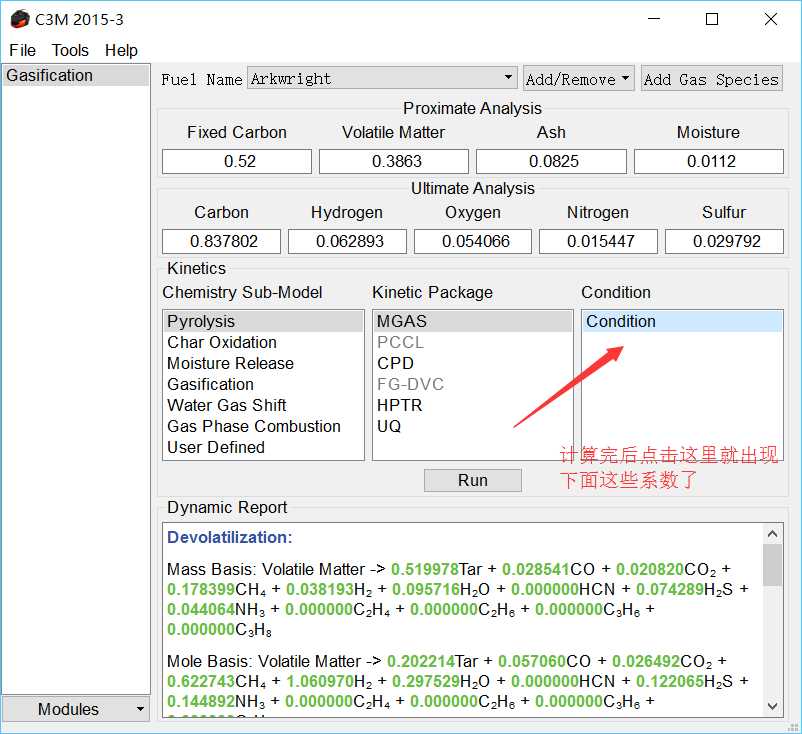Open the Tools menu

click(x=70, y=51)
